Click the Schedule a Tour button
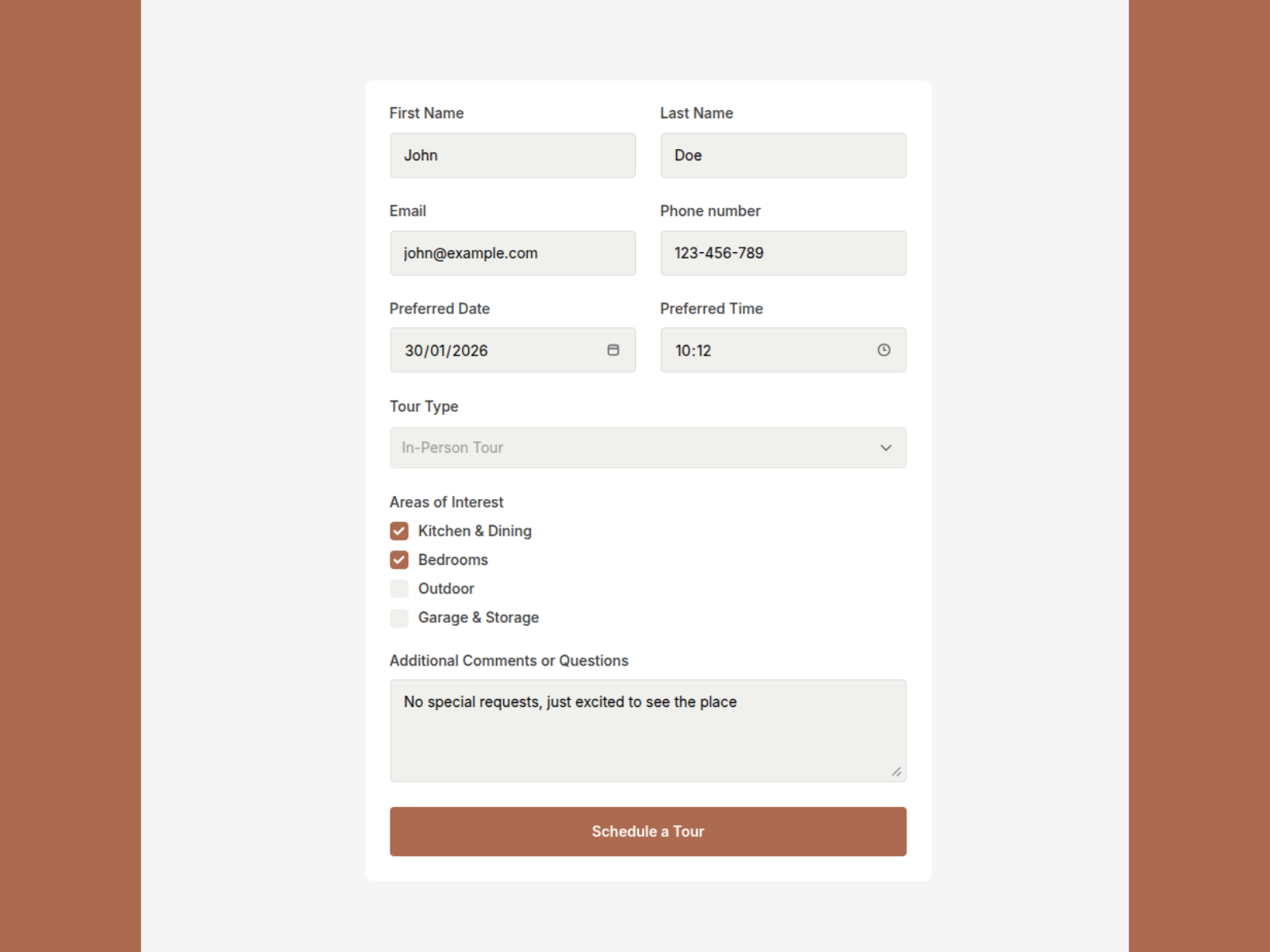Image resolution: width=1270 pixels, height=952 pixels. [x=648, y=831]
